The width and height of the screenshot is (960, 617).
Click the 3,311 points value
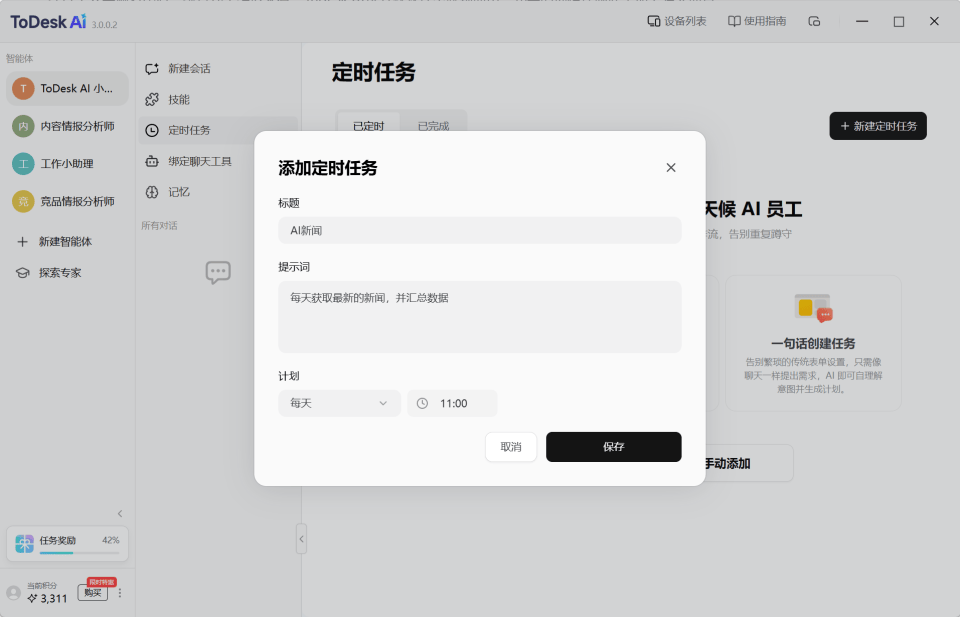[54, 599]
